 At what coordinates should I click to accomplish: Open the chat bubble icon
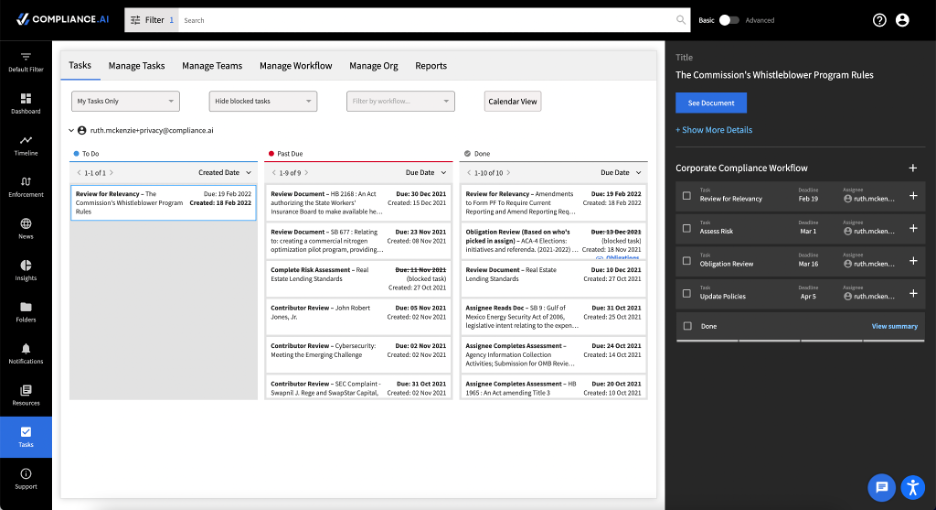click(x=882, y=487)
